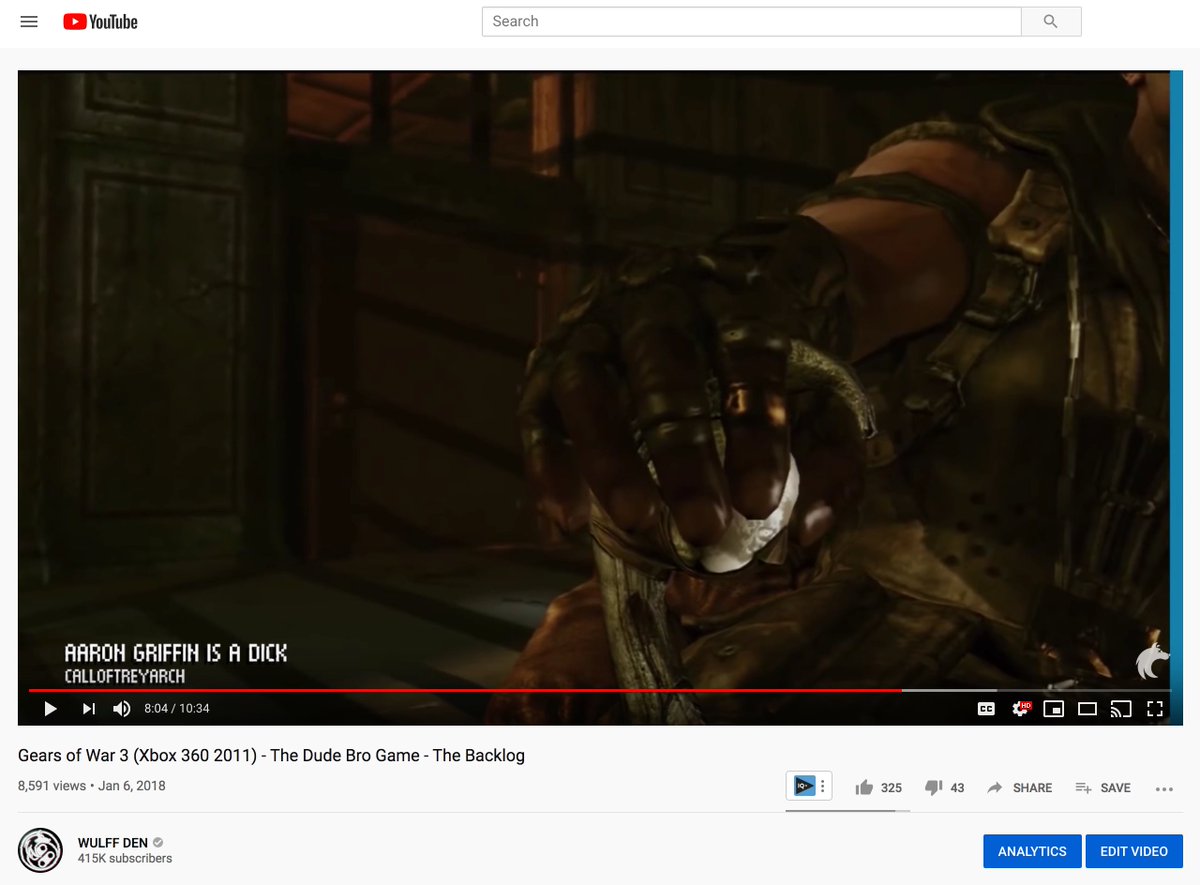Click the "415K subscribers" text

coord(125,859)
